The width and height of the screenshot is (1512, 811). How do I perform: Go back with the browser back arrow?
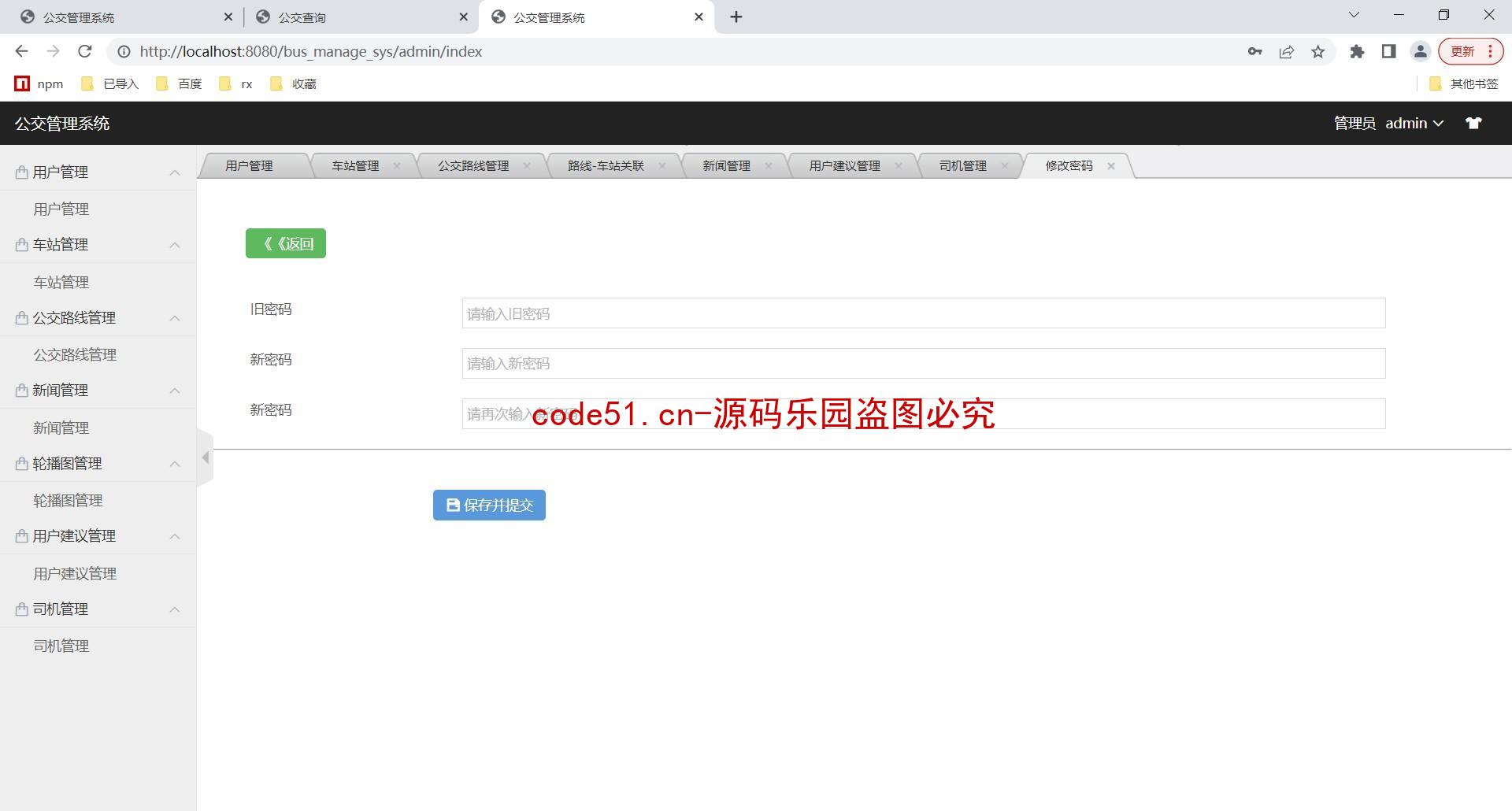tap(21, 51)
